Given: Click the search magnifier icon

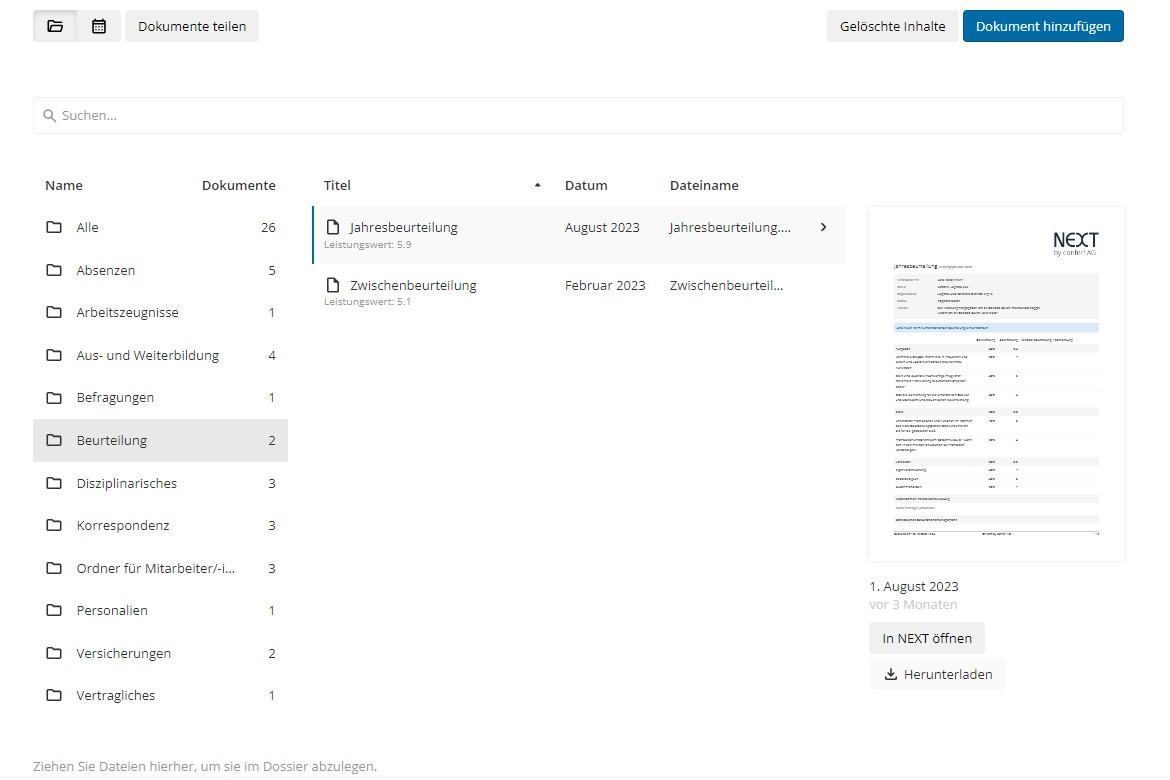Looking at the screenshot, I should pyautogui.click(x=50, y=115).
